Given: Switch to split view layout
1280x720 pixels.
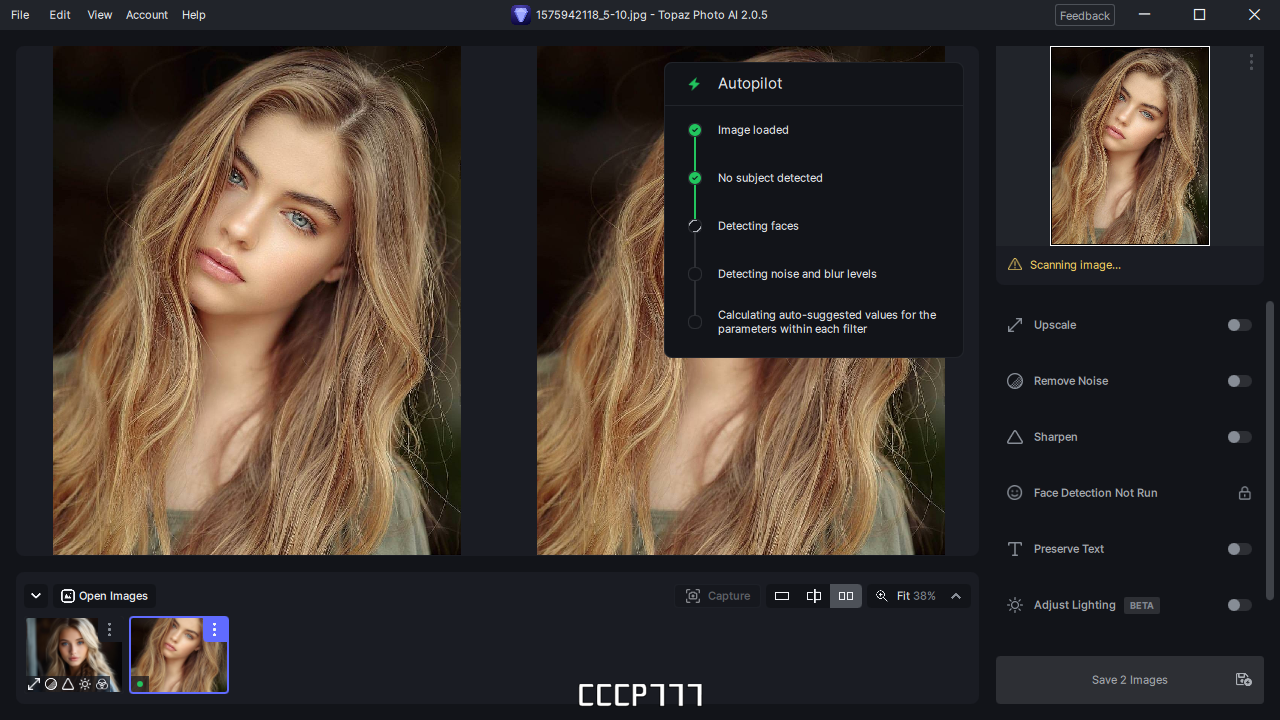Looking at the screenshot, I should pos(814,596).
